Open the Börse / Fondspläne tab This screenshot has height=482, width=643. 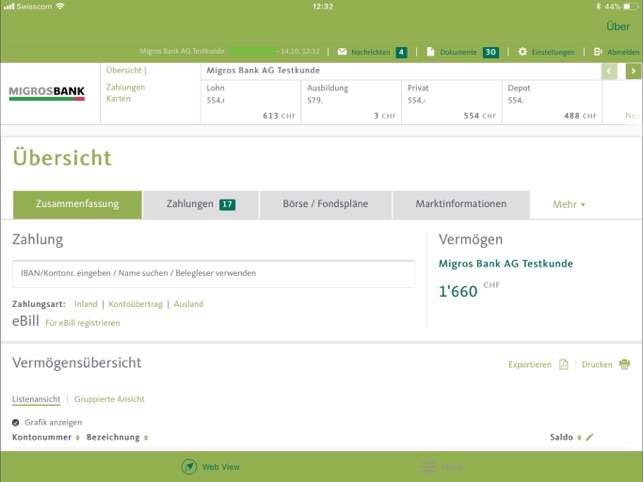pyautogui.click(x=326, y=204)
